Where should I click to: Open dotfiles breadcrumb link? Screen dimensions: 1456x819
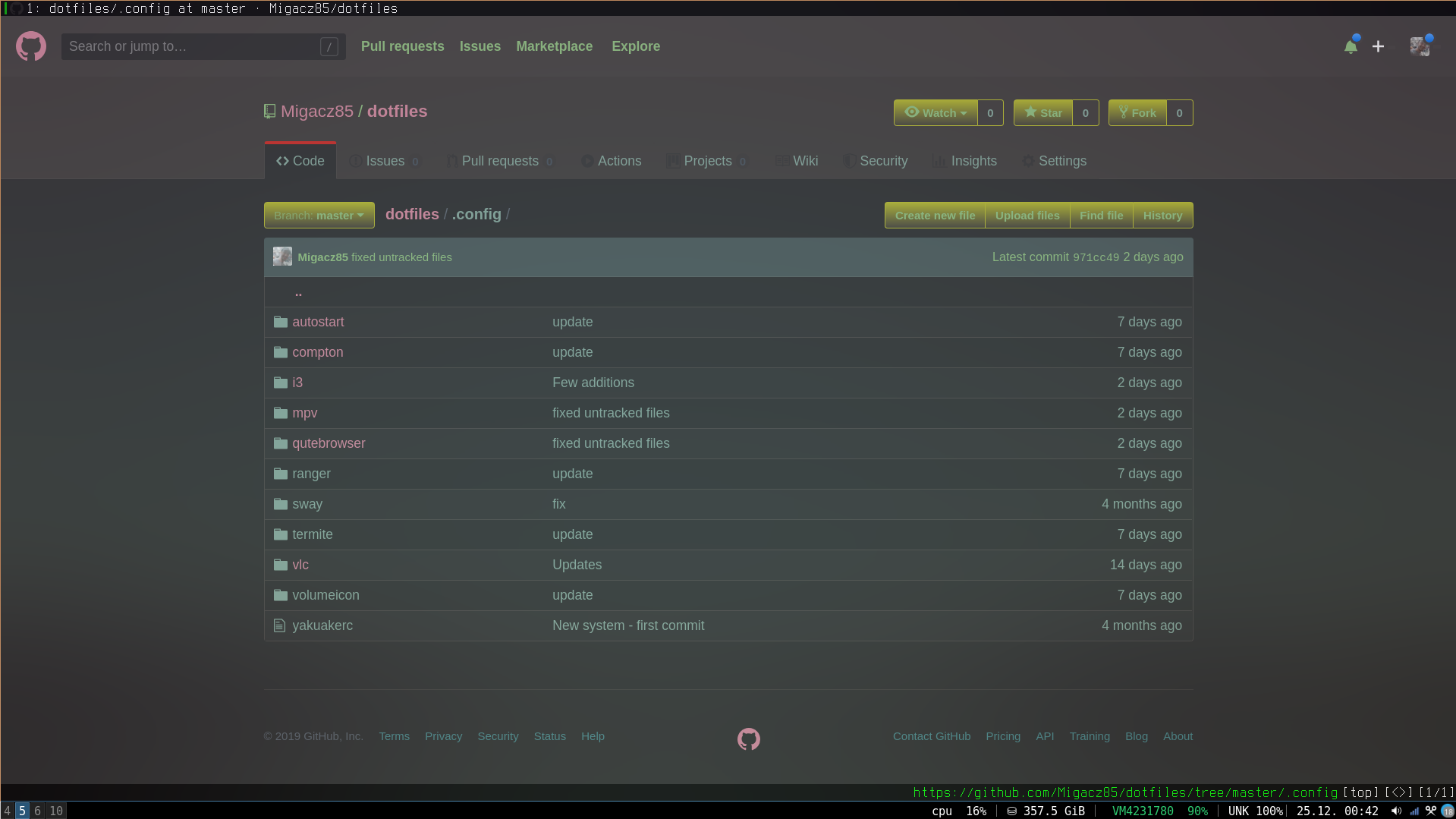412,214
